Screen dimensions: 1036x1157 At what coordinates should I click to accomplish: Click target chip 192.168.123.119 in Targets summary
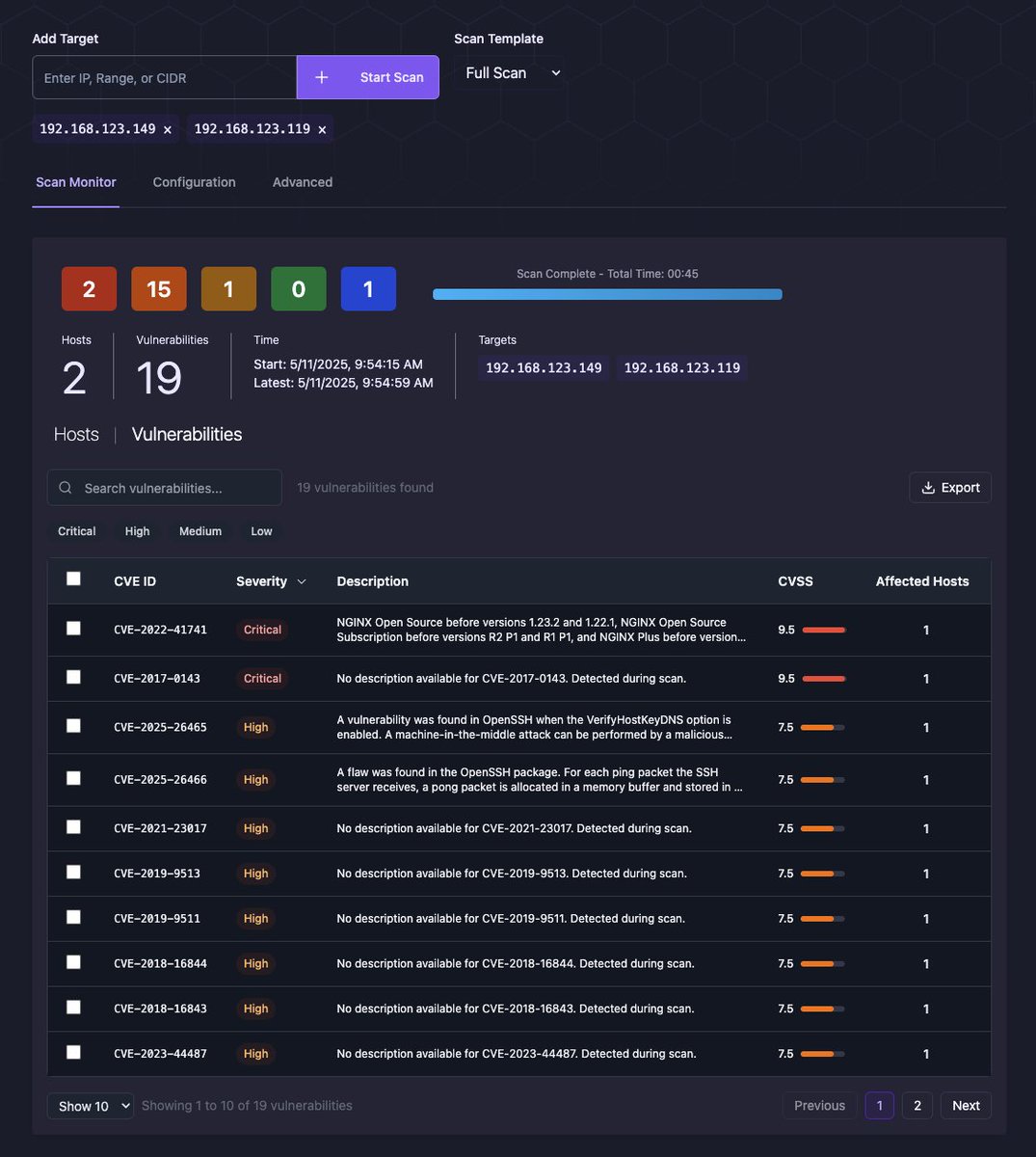point(682,368)
